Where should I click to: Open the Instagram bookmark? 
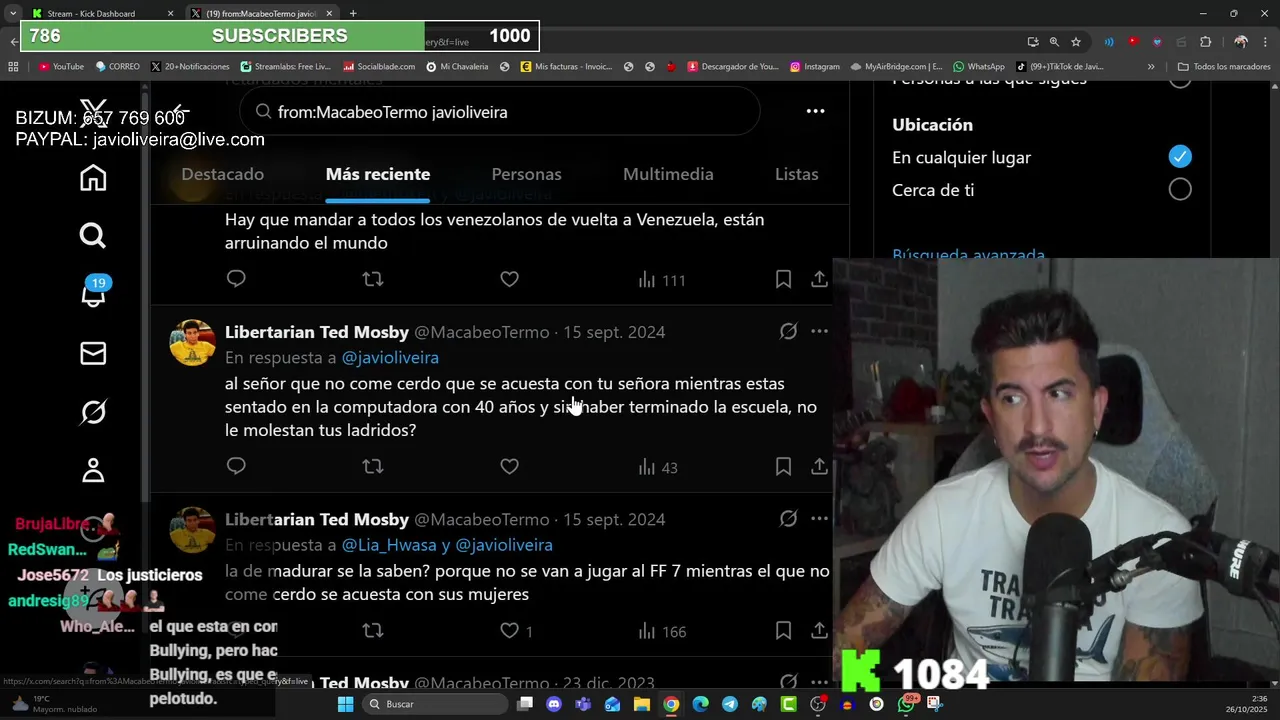(814, 67)
